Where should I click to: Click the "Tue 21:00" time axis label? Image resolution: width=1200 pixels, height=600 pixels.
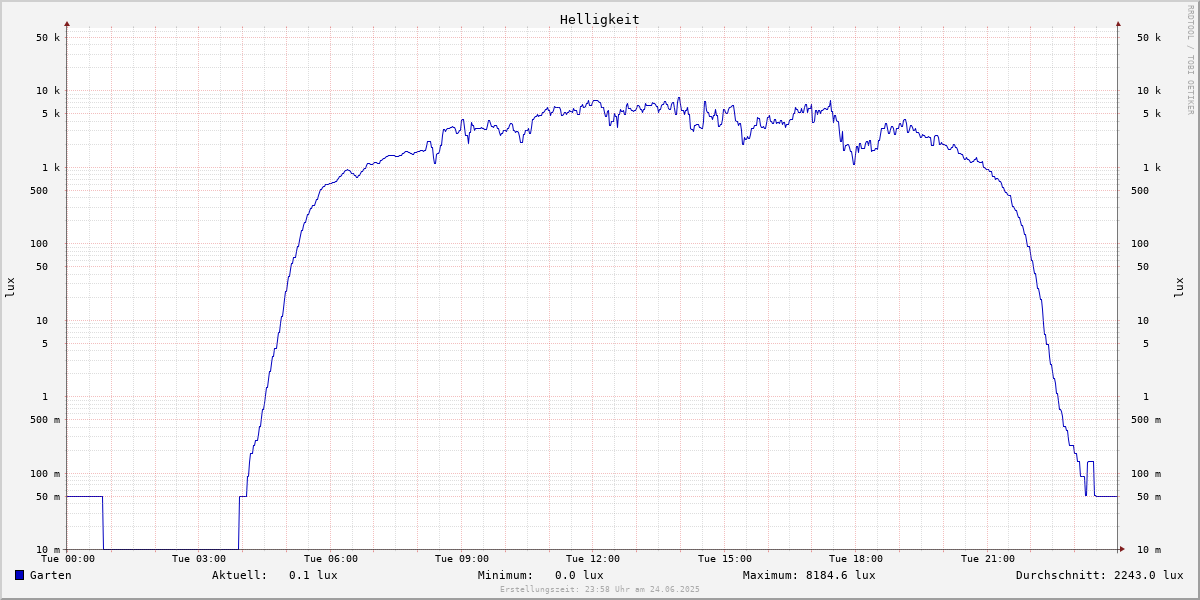point(988,559)
